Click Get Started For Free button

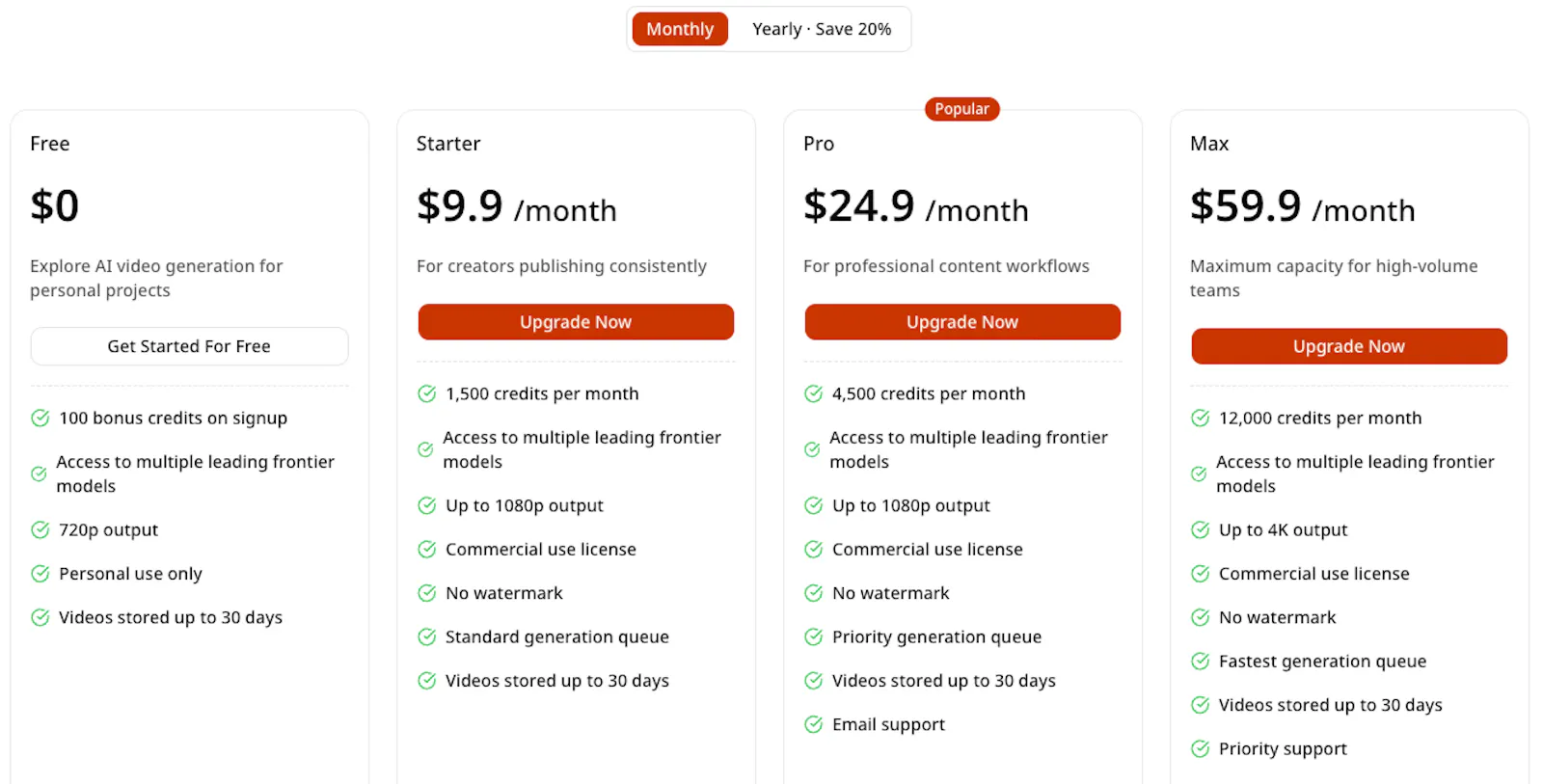189,346
